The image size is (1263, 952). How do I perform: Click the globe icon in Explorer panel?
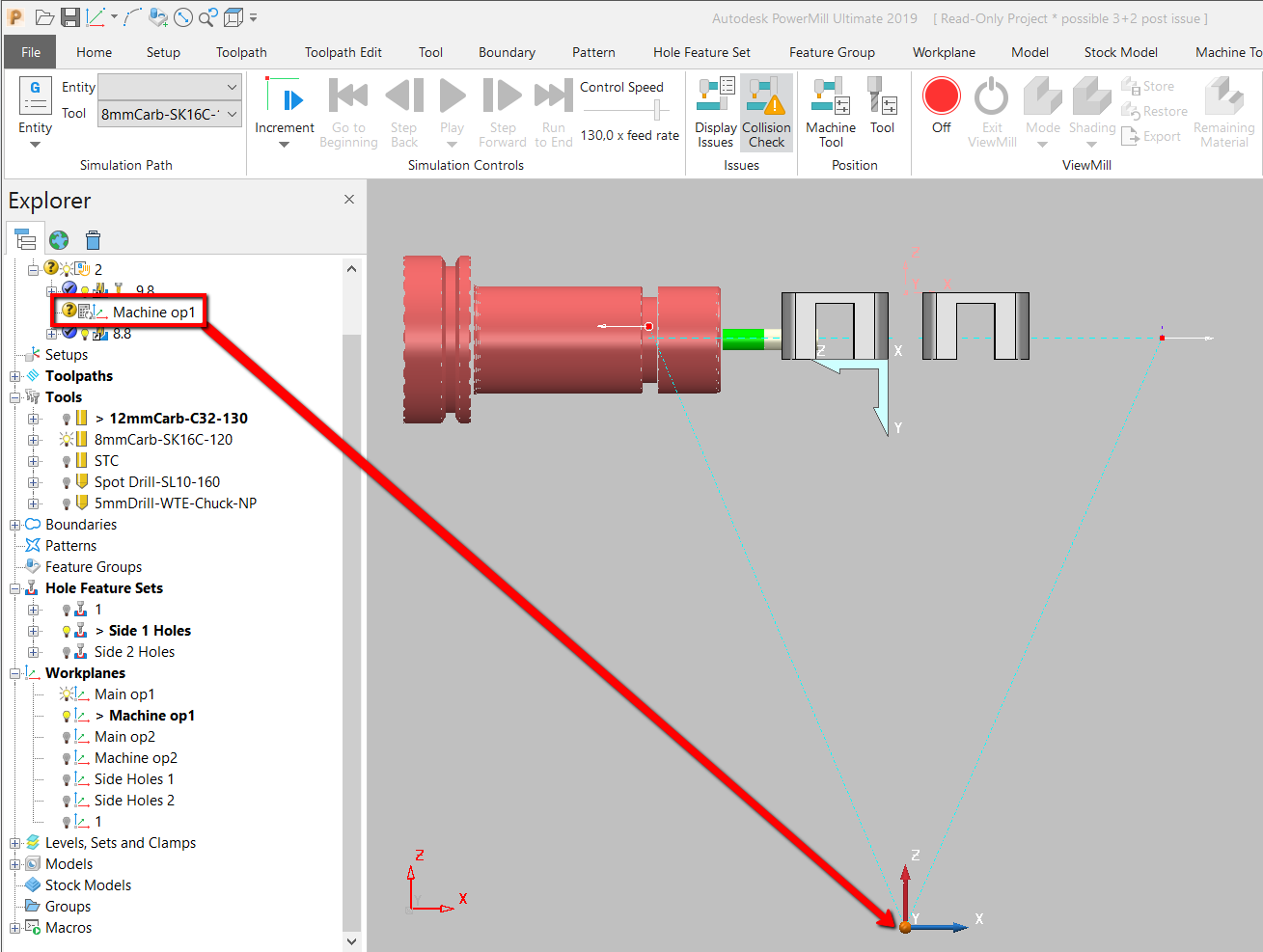pos(59,239)
